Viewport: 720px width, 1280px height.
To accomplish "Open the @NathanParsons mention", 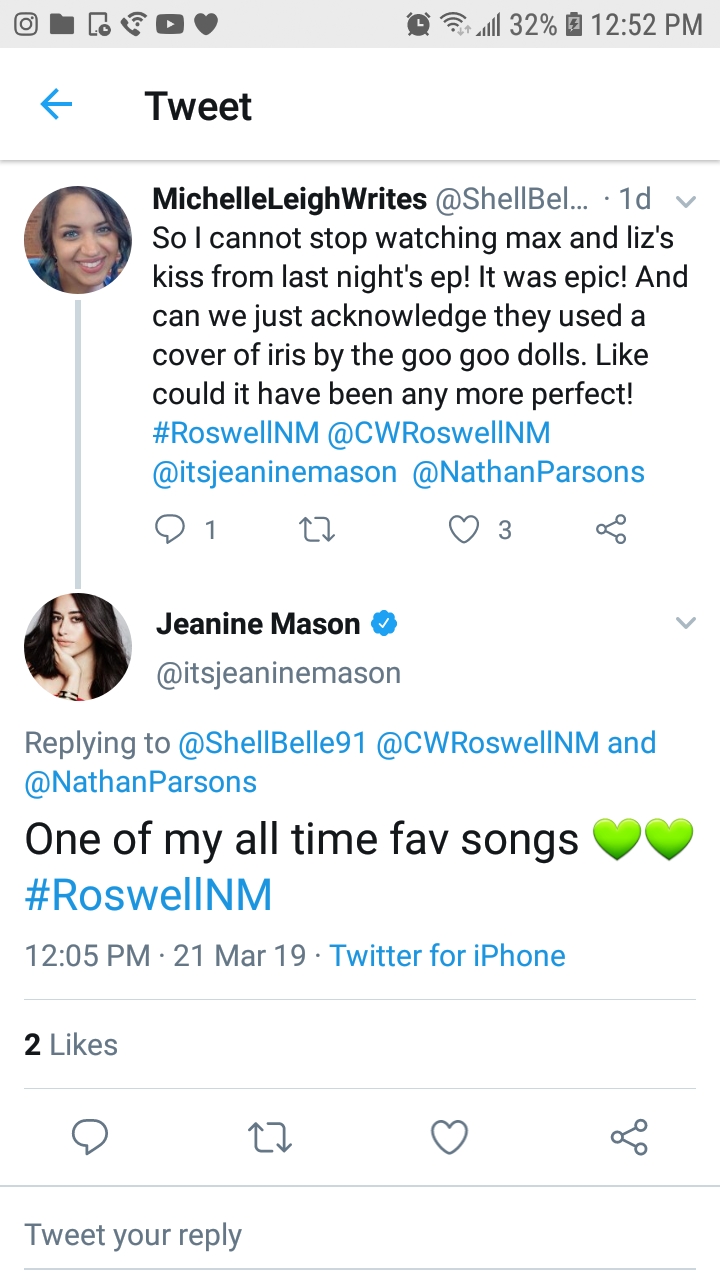I will click(x=528, y=471).
